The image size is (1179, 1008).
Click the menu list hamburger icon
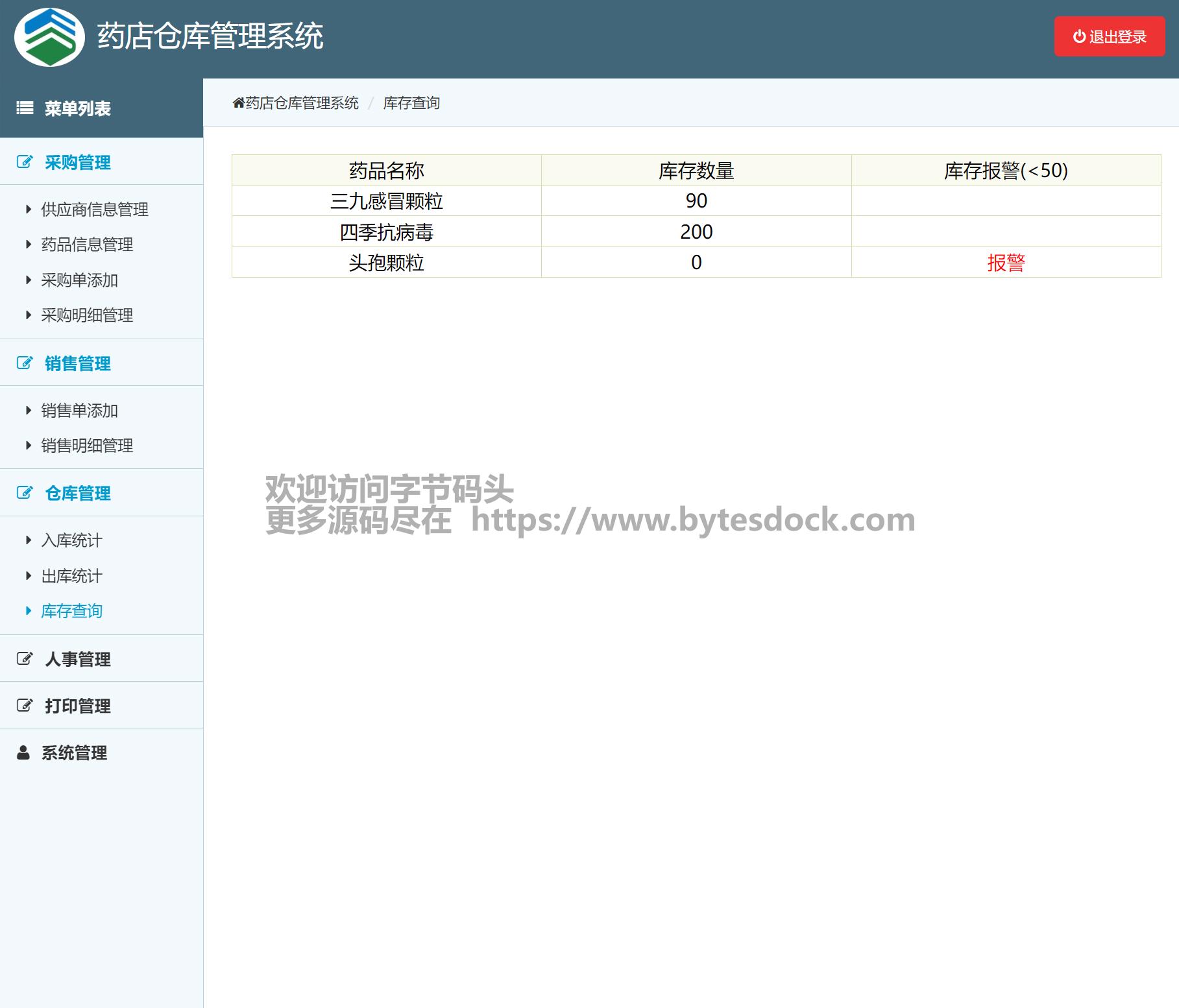coord(25,108)
